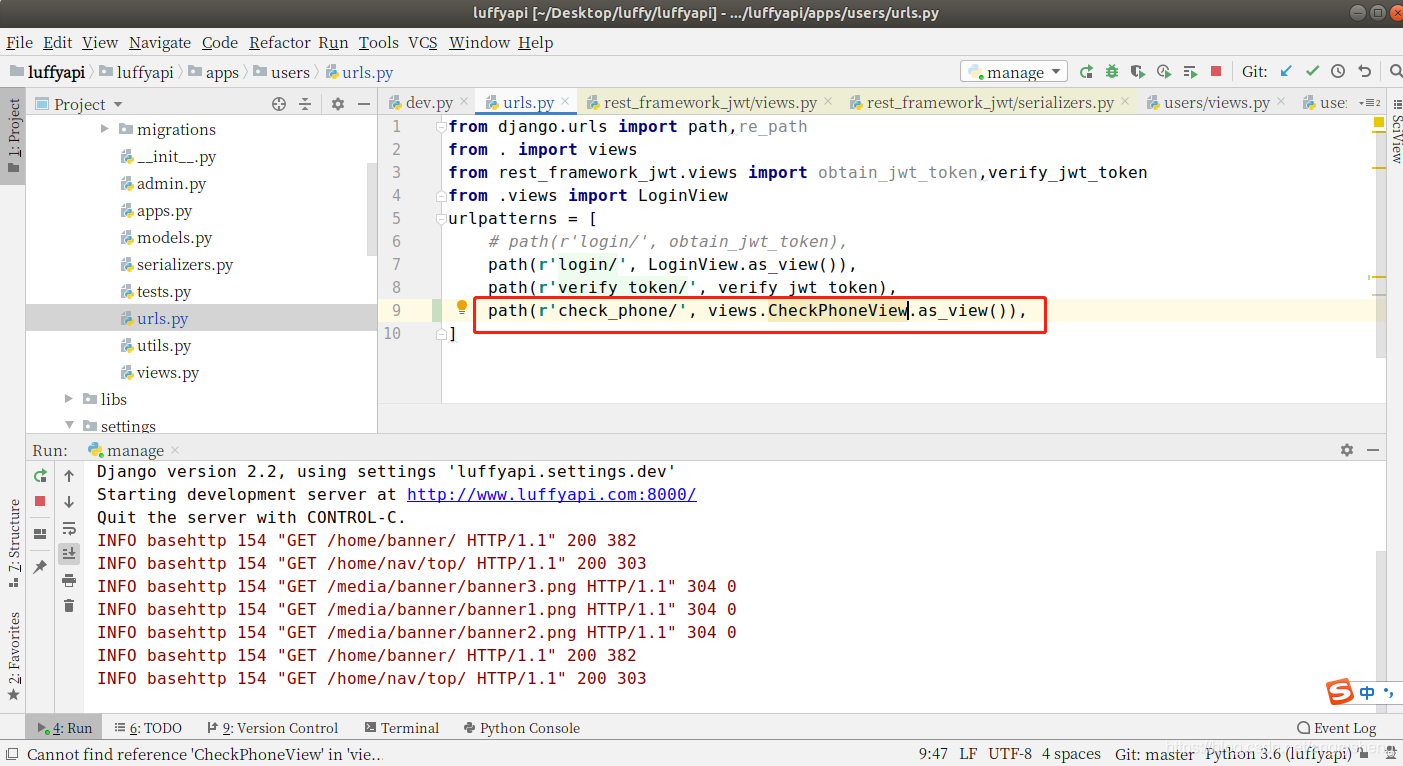Open Git master branch popup
Screen dimensions: 1403x766
click(x=1154, y=754)
